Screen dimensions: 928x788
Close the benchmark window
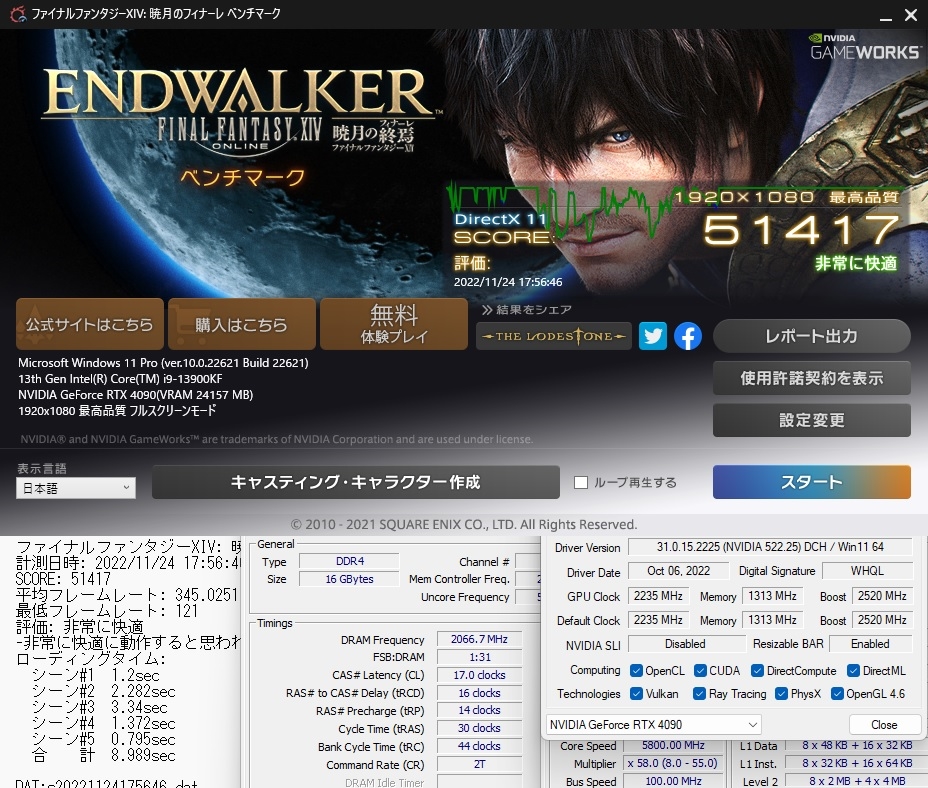pos(911,15)
